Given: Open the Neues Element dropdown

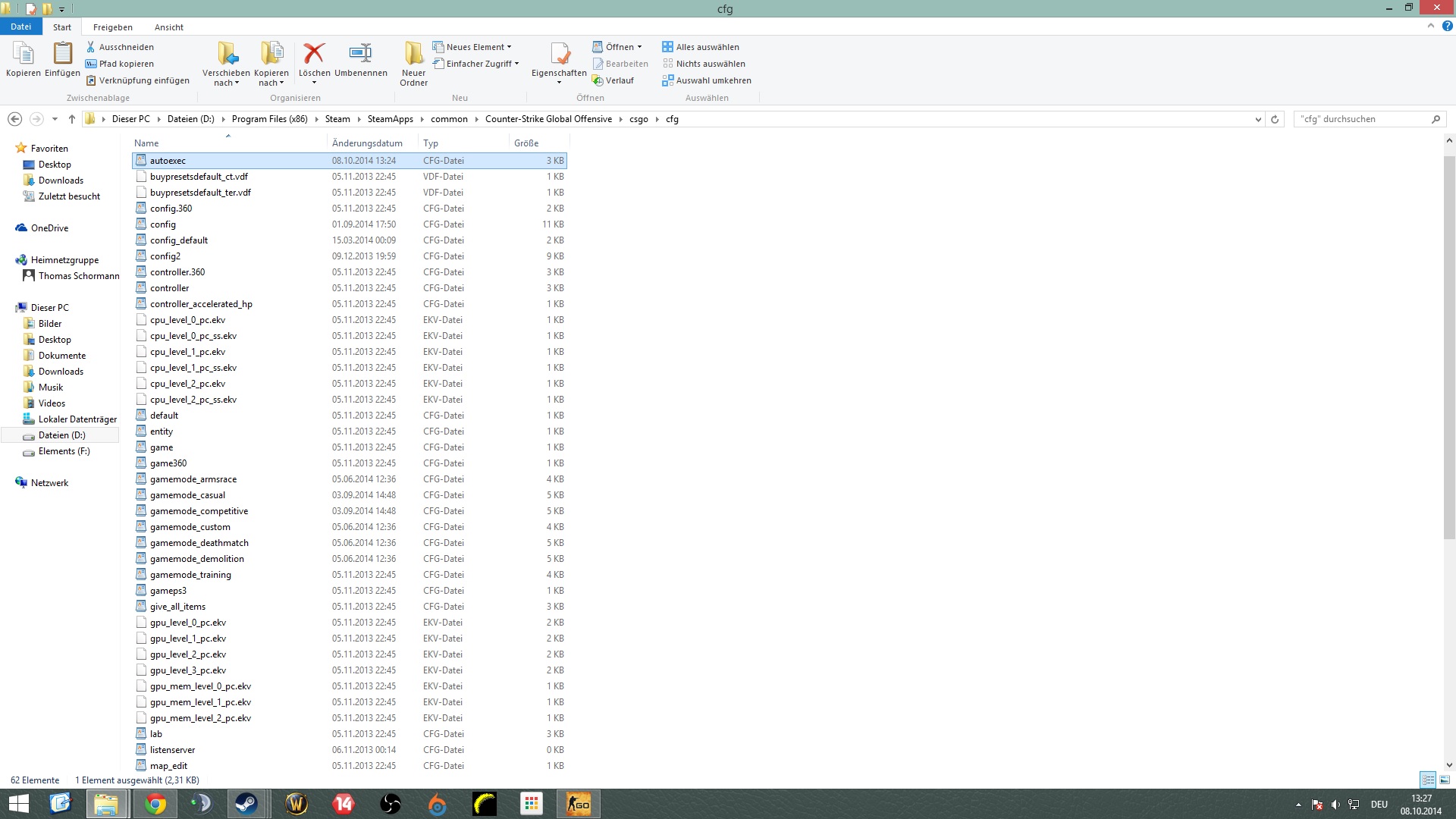Looking at the screenshot, I should [x=477, y=47].
